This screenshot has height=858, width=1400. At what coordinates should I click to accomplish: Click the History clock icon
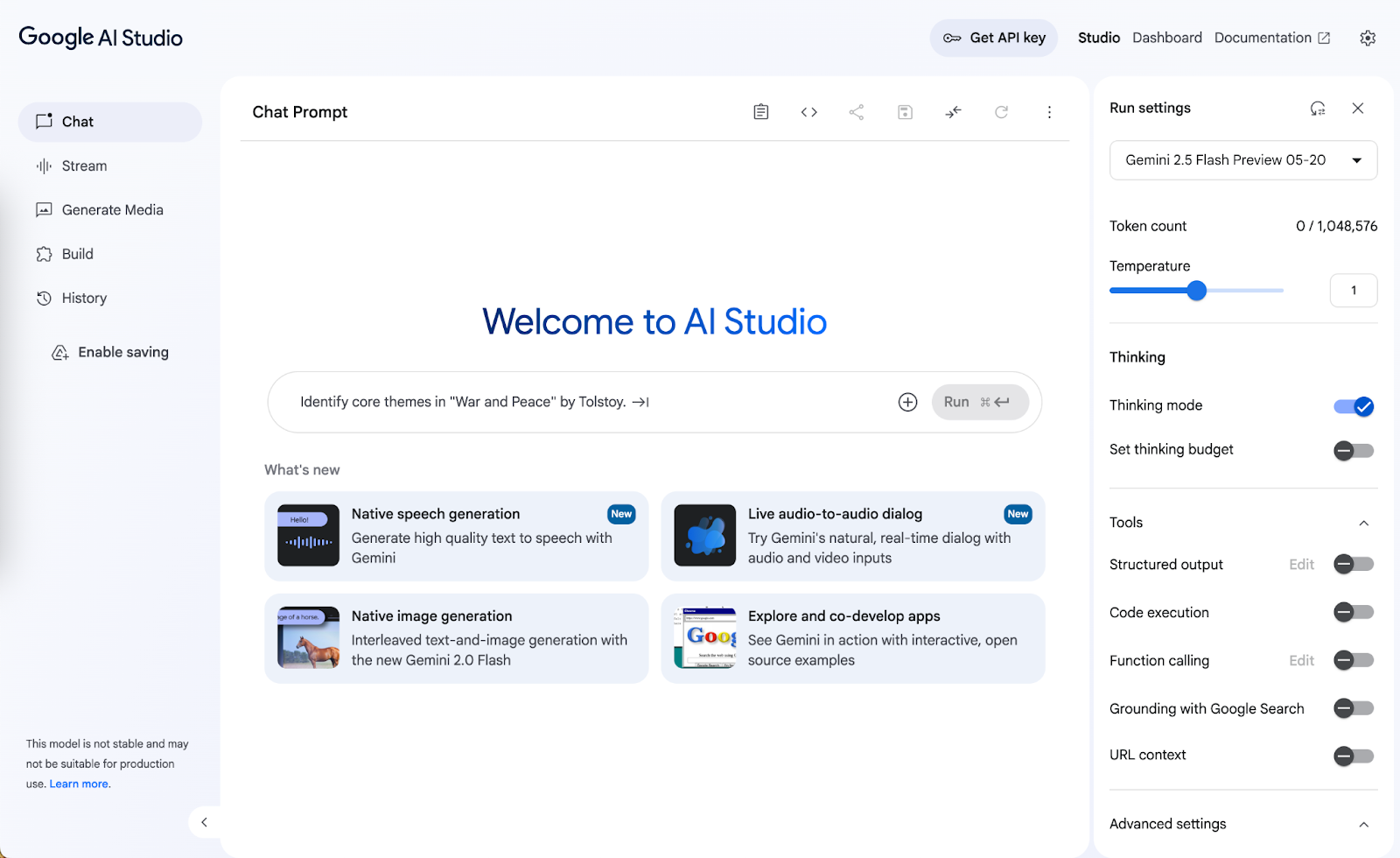pos(44,299)
